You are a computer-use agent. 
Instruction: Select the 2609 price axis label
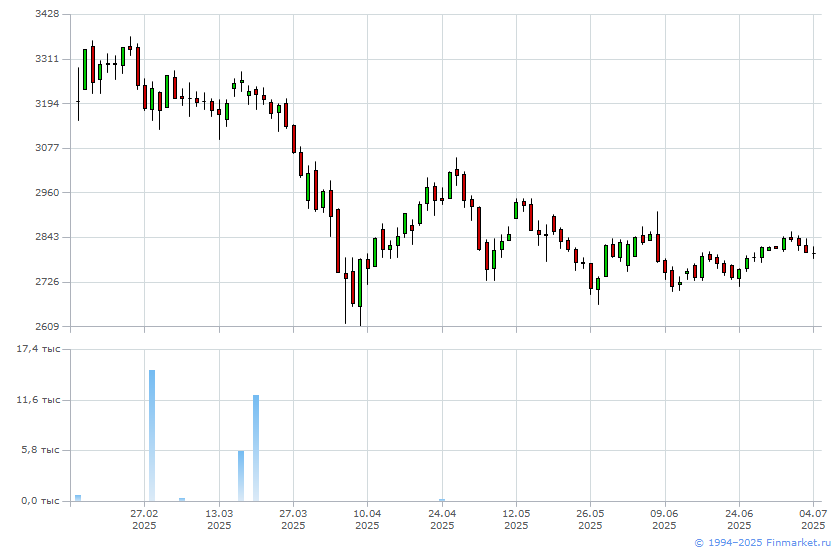click(x=47, y=326)
